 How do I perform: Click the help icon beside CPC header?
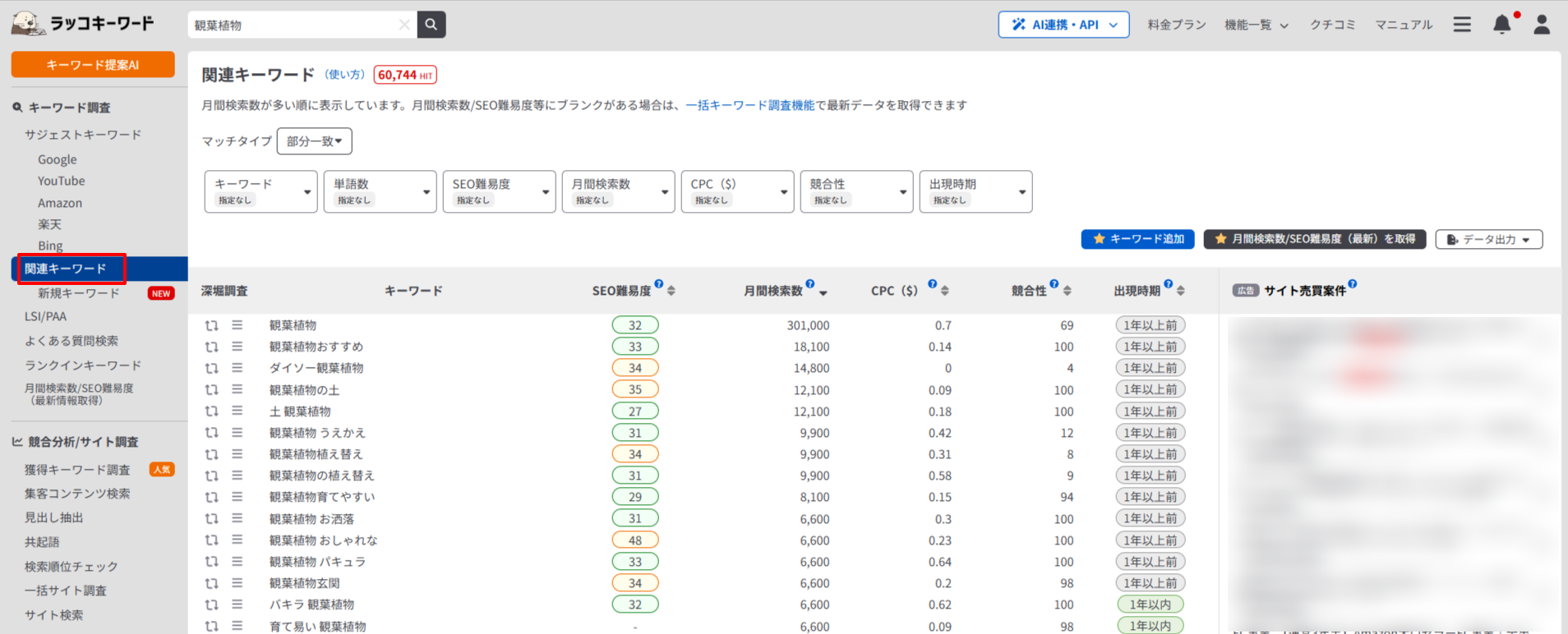[x=932, y=284]
